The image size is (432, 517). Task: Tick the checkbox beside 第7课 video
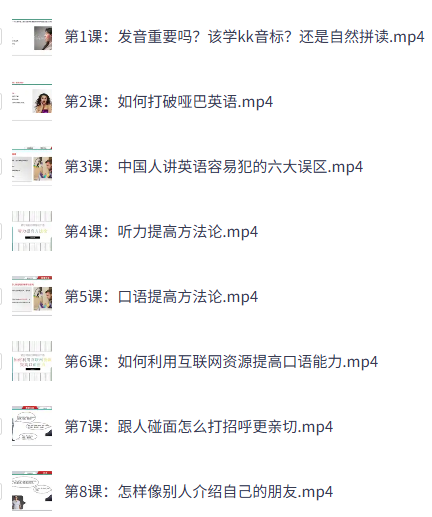pyautogui.click(x=1, y=426)
